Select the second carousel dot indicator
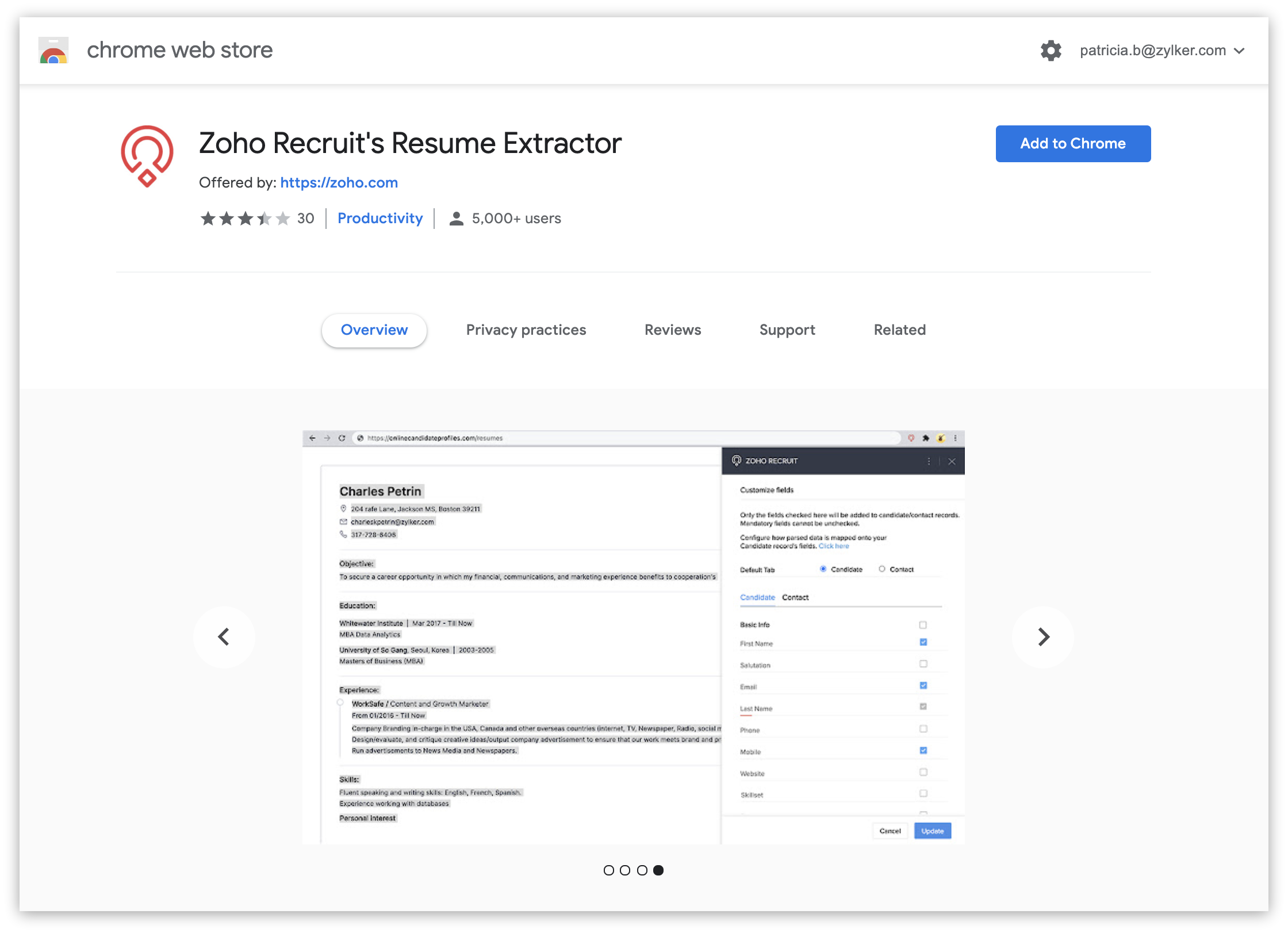This screenshot has height=933, width=1288. [x=625, y=870]
